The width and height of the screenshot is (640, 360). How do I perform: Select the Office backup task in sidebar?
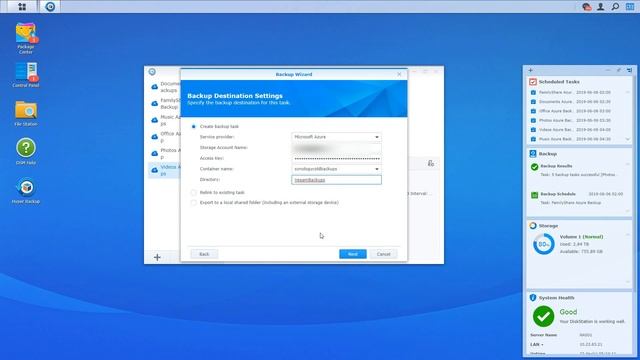click(x=165, y=137)
